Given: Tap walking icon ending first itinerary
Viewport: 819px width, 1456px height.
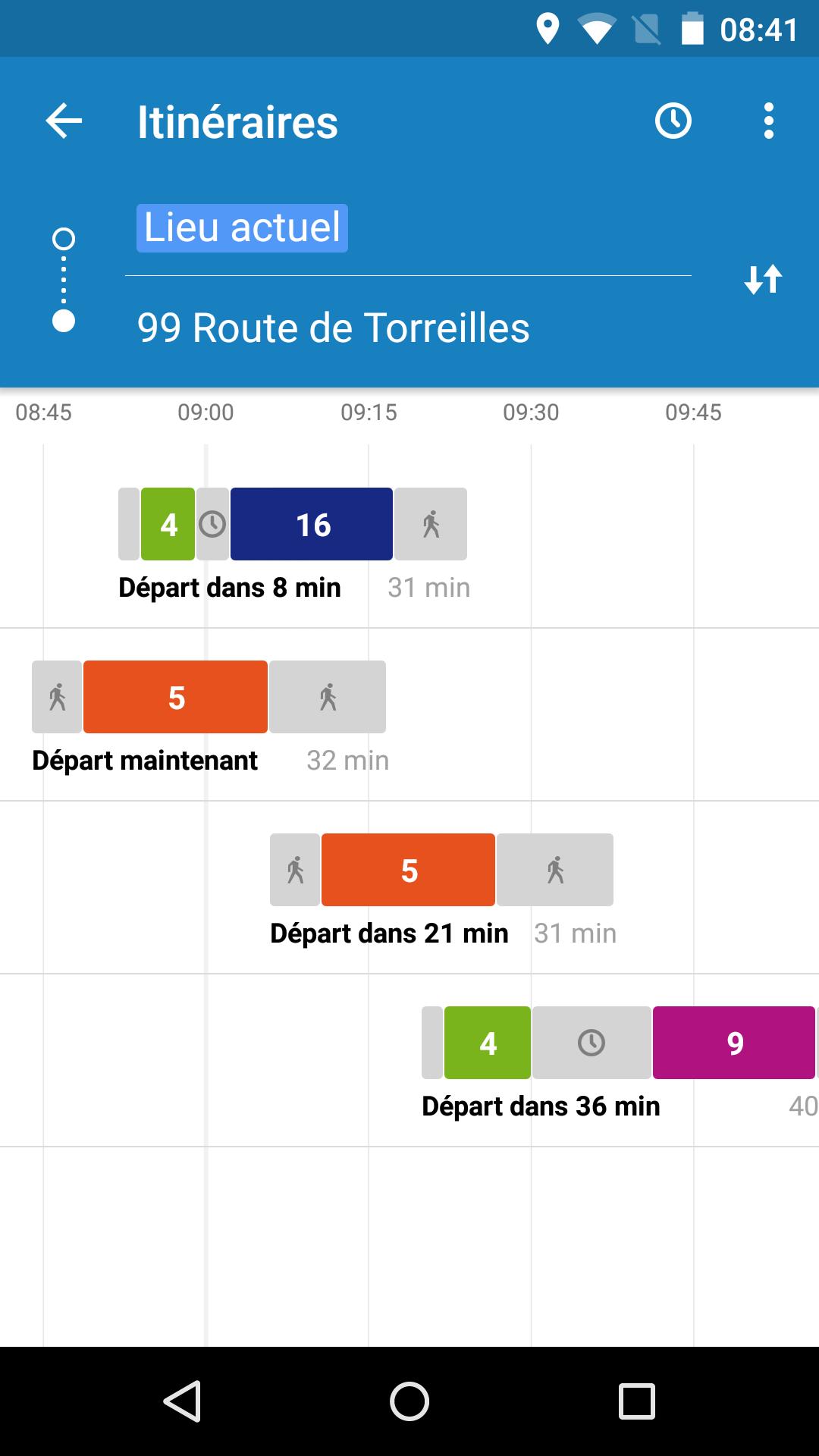Looking at the screenshot, I should pyautogui.click(x=431, y=524).
